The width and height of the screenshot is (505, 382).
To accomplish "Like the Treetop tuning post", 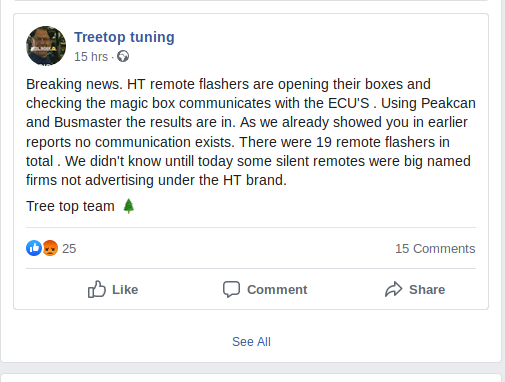I will [x=113, y=289].
